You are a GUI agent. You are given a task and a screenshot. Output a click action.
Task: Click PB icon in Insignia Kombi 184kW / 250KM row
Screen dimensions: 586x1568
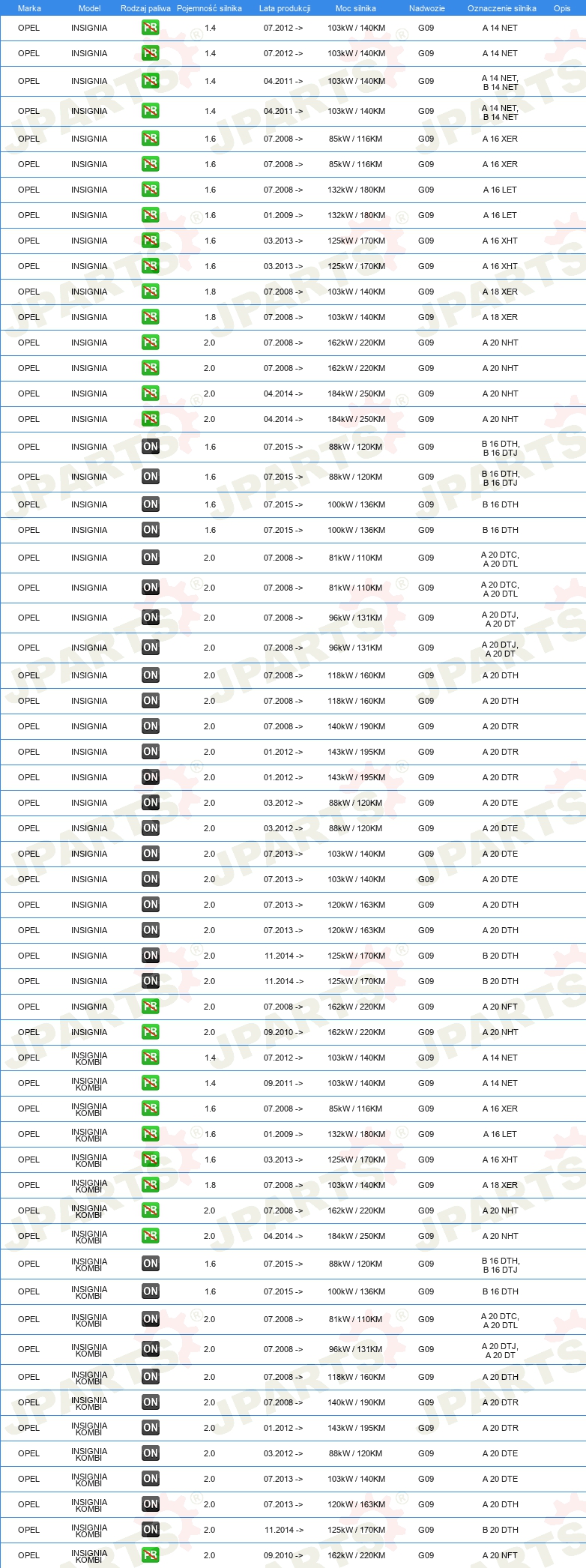(151, 1236)
